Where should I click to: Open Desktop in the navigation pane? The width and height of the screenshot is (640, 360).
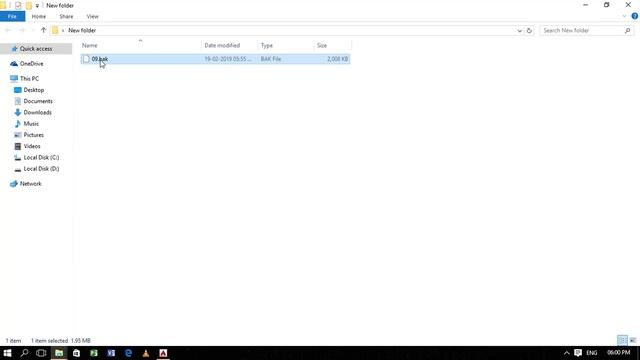(x=33, y=90)
